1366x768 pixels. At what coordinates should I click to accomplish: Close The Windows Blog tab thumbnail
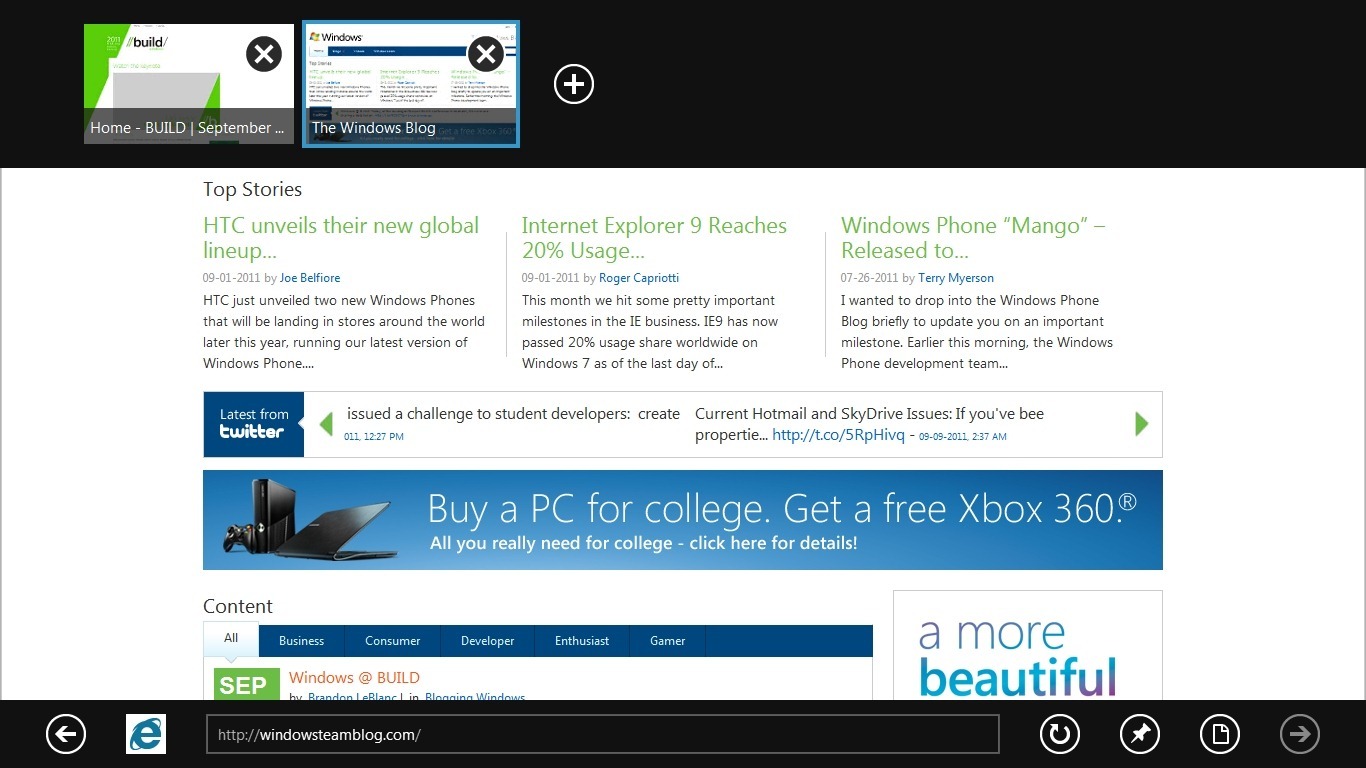tap(486, 53)
